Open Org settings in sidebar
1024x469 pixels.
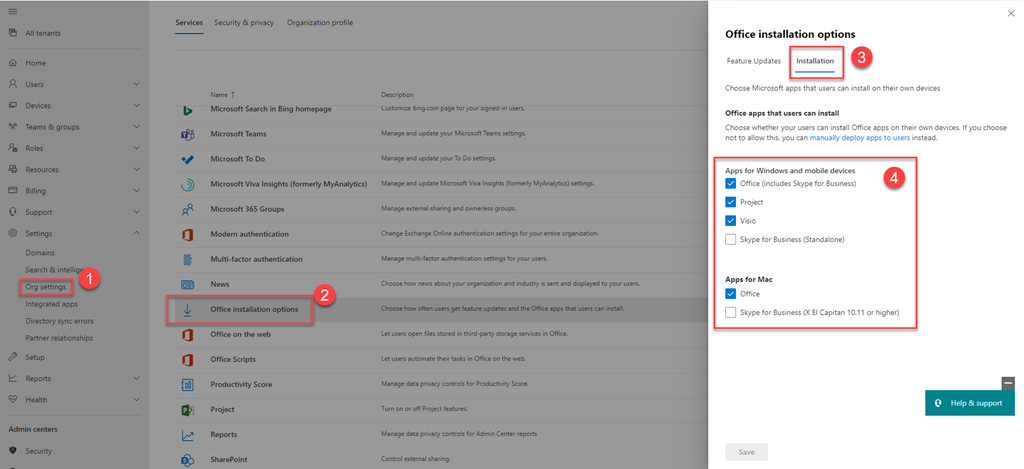[x=46, y=287]
